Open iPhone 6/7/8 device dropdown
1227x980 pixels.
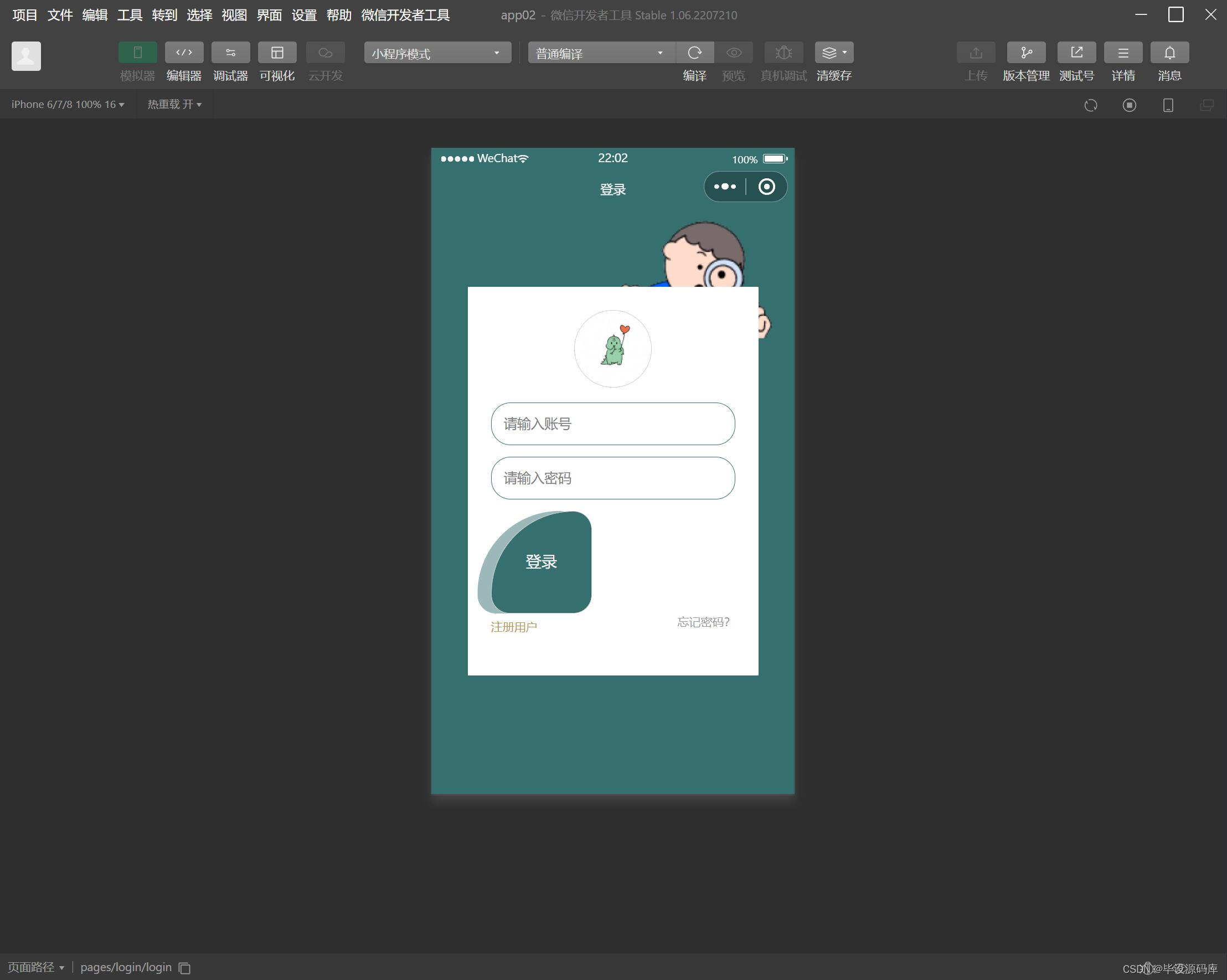pos(68,105)
